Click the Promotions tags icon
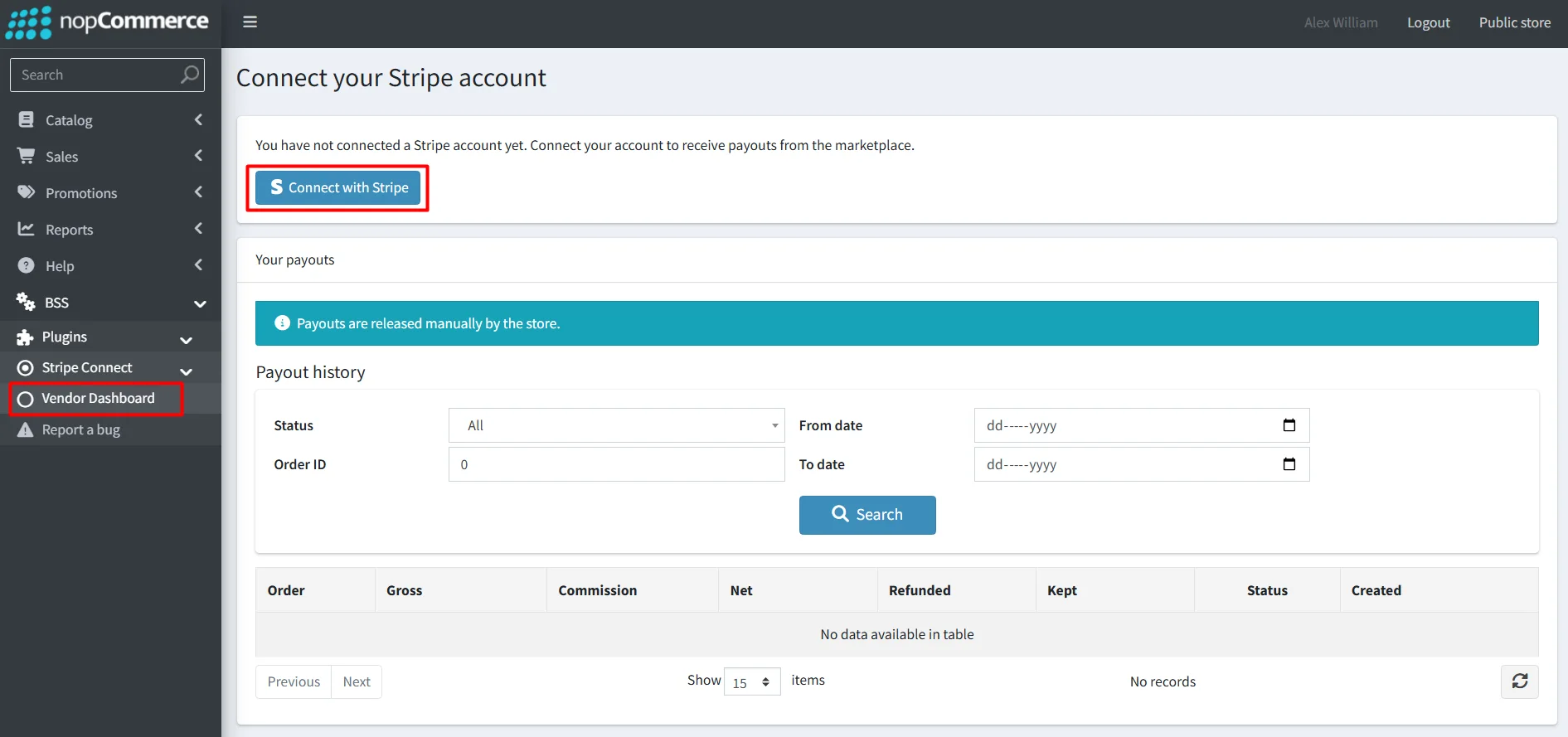This screenshot has height=737, width=1568. point(27,192)
